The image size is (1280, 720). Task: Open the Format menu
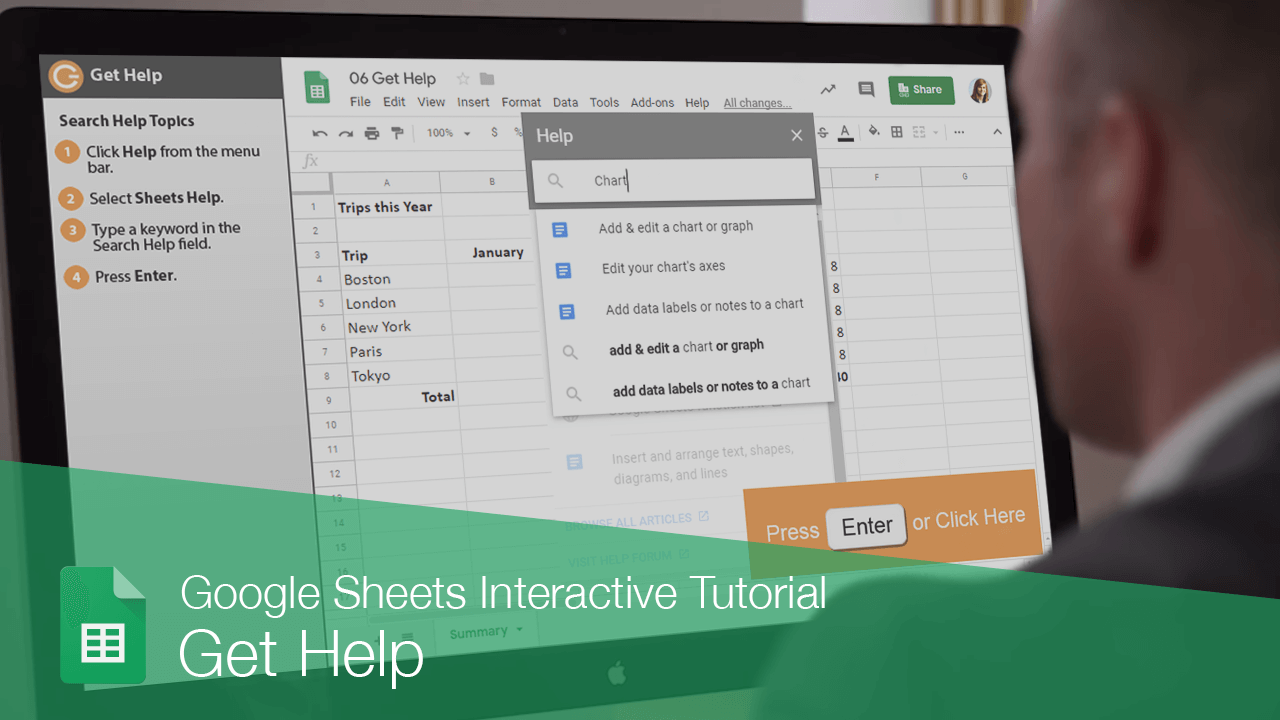click(521, 102)
